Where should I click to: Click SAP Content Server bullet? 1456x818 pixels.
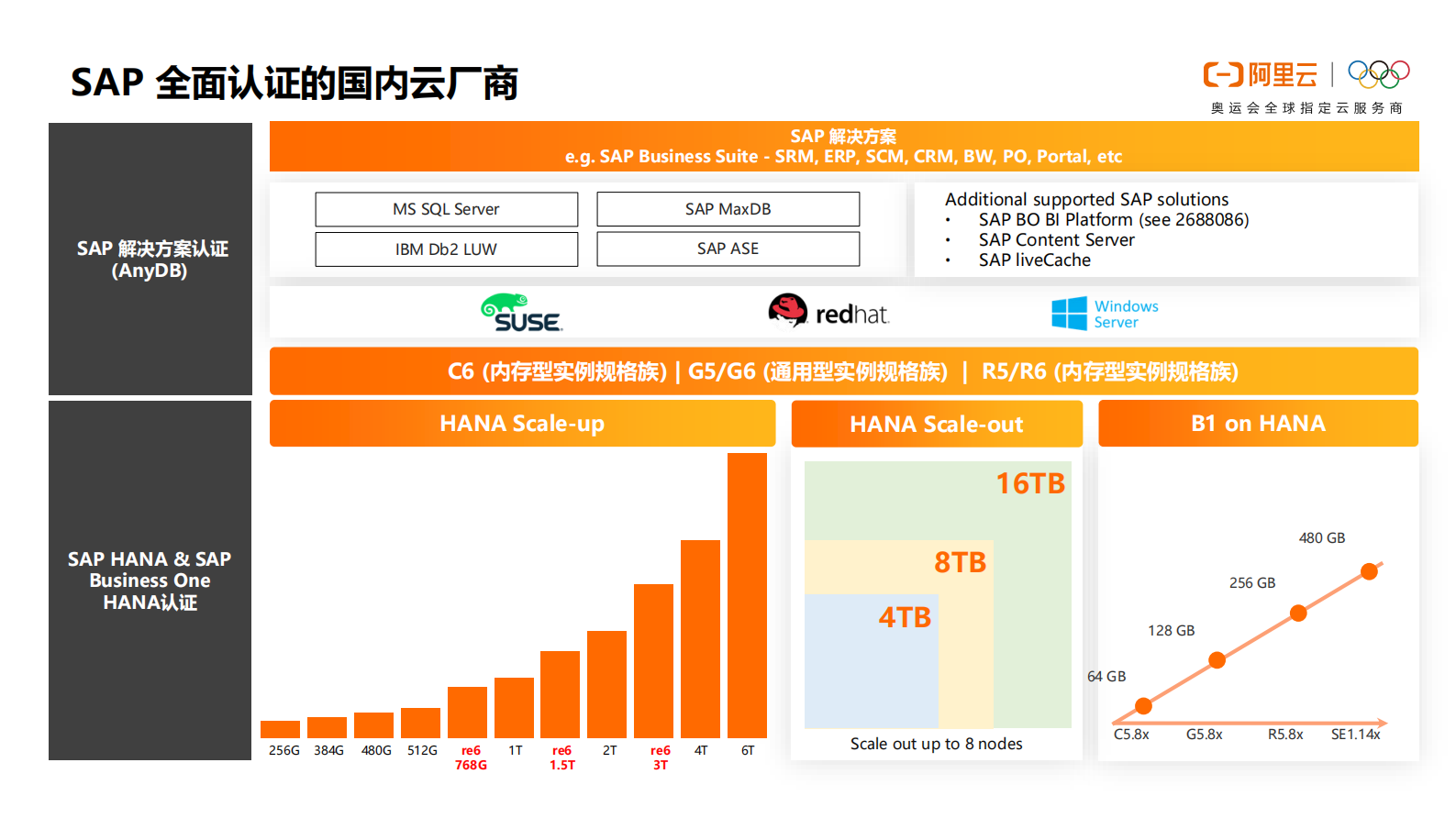[x=1057, y=239]
